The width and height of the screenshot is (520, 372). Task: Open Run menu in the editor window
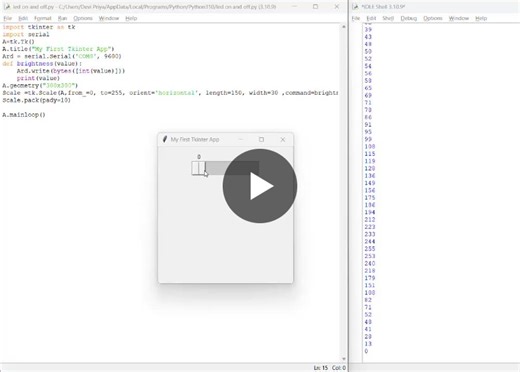coord(62,18)
